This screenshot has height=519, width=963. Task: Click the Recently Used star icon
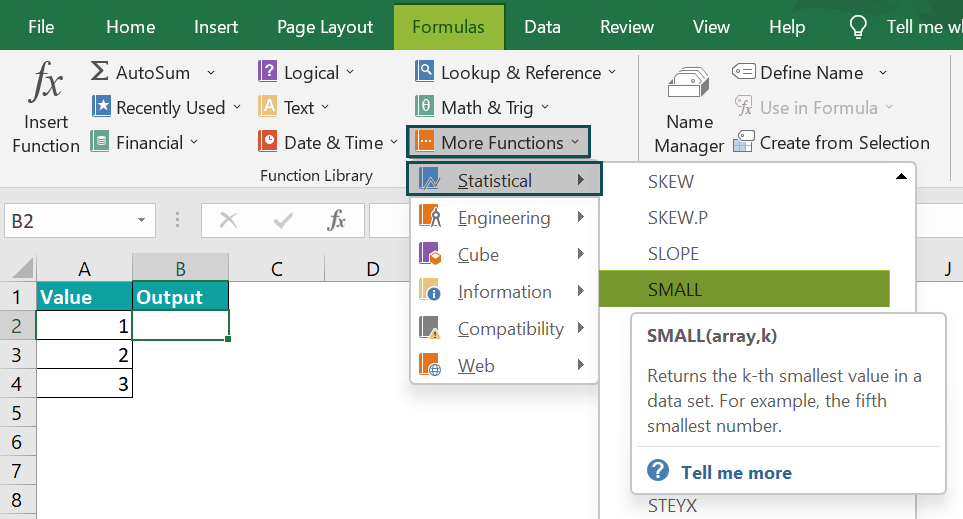(x=101, y=106)
